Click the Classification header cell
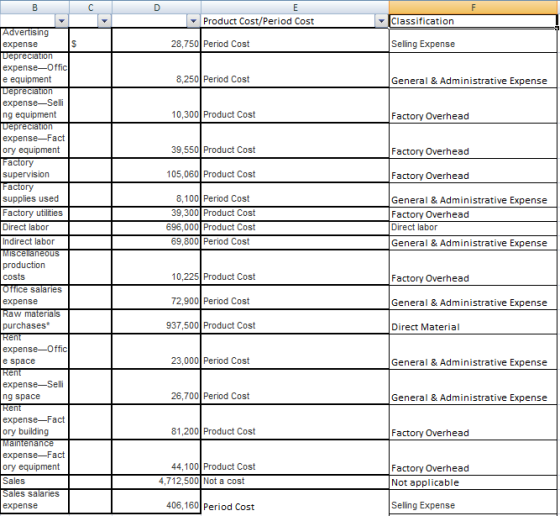560x516 pixels. point(473,21)
